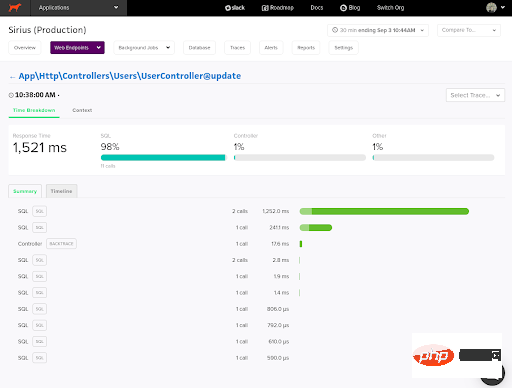
Task: Open the Background Jobs dropdown
Action: pos(144,48)
